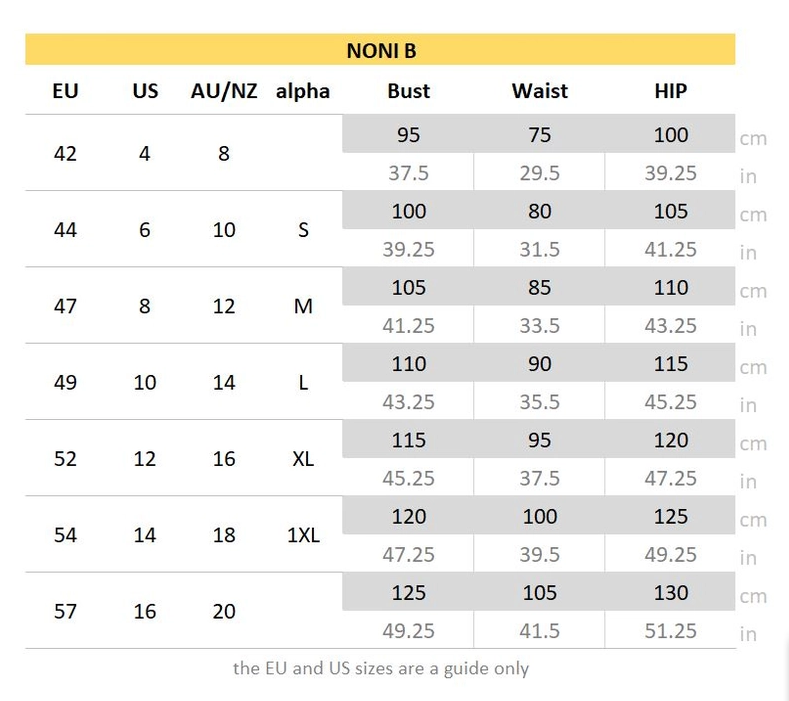Click the 51.25 inch hip value
The width and height of the screenshot is (789, 701).
coord(670,631)
